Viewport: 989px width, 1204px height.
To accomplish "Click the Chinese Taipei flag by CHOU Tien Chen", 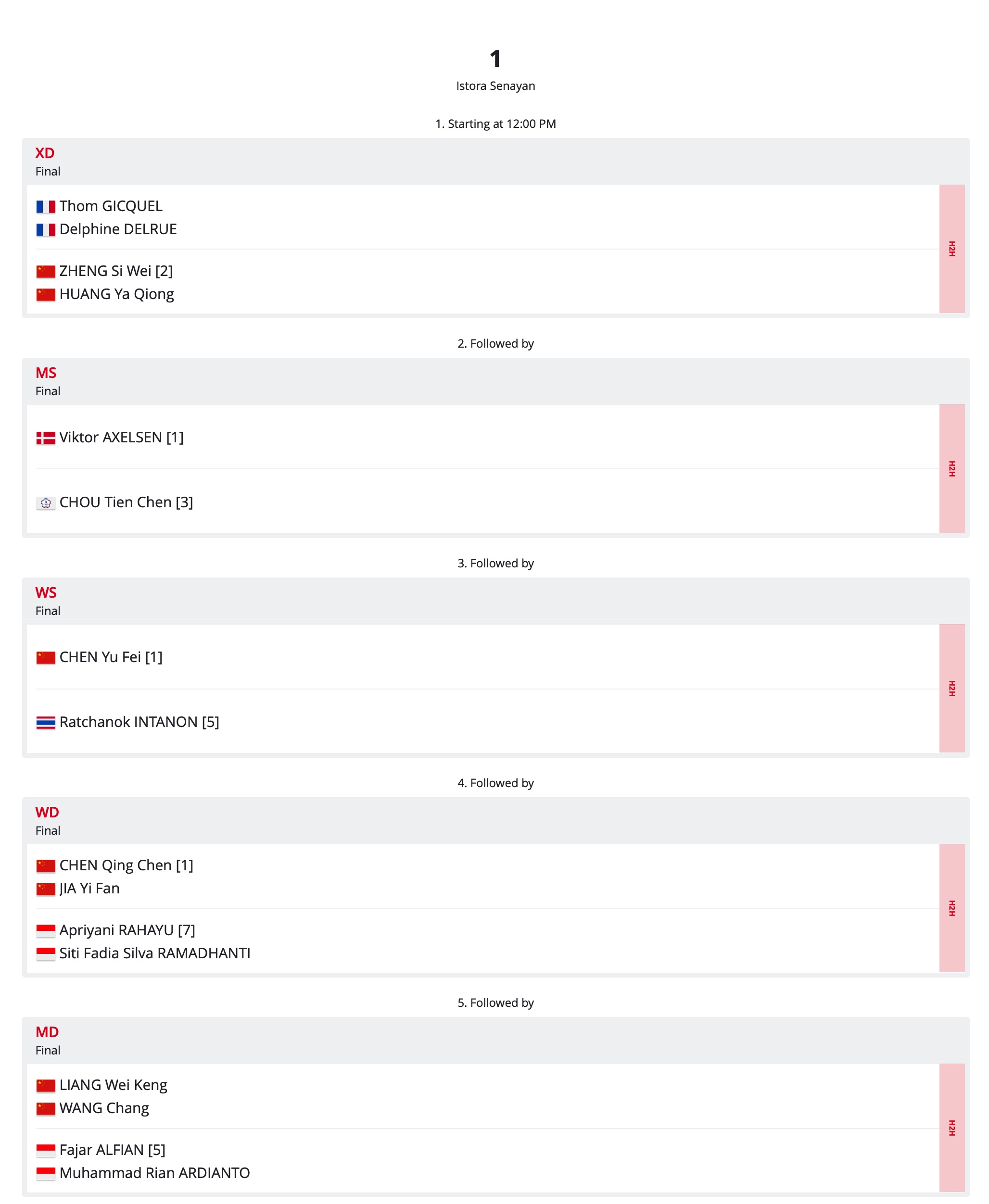I will (46, 502).
